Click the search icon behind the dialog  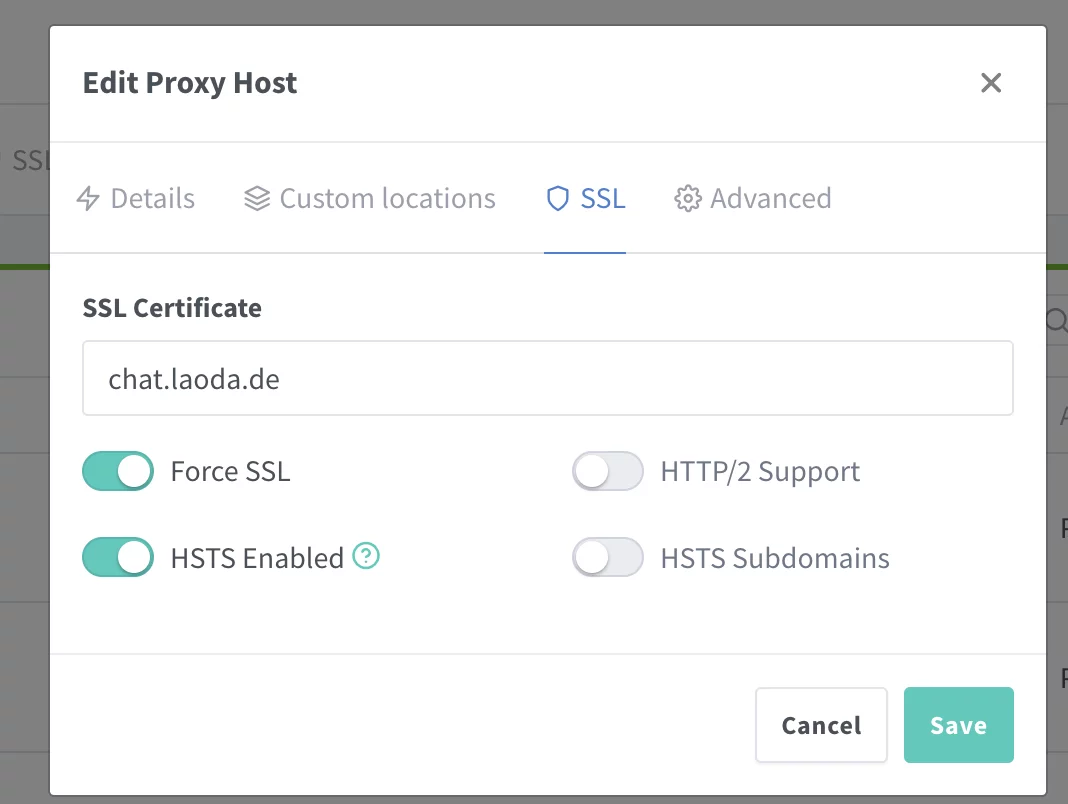[x=1056, y=320]
